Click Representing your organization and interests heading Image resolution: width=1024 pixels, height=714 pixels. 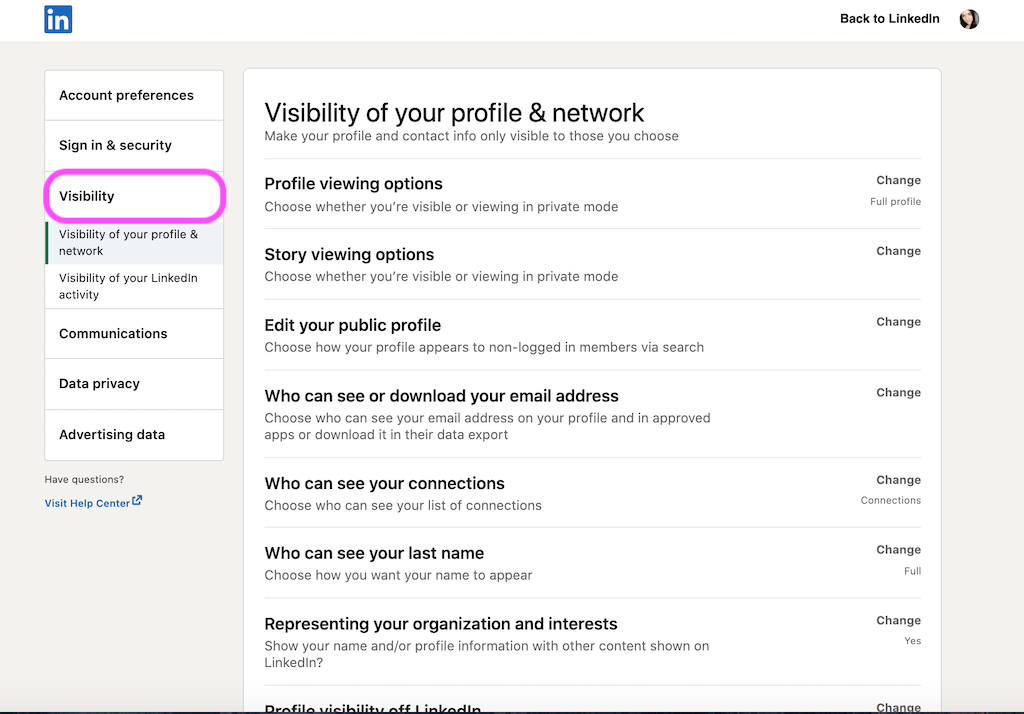point(441,624)
